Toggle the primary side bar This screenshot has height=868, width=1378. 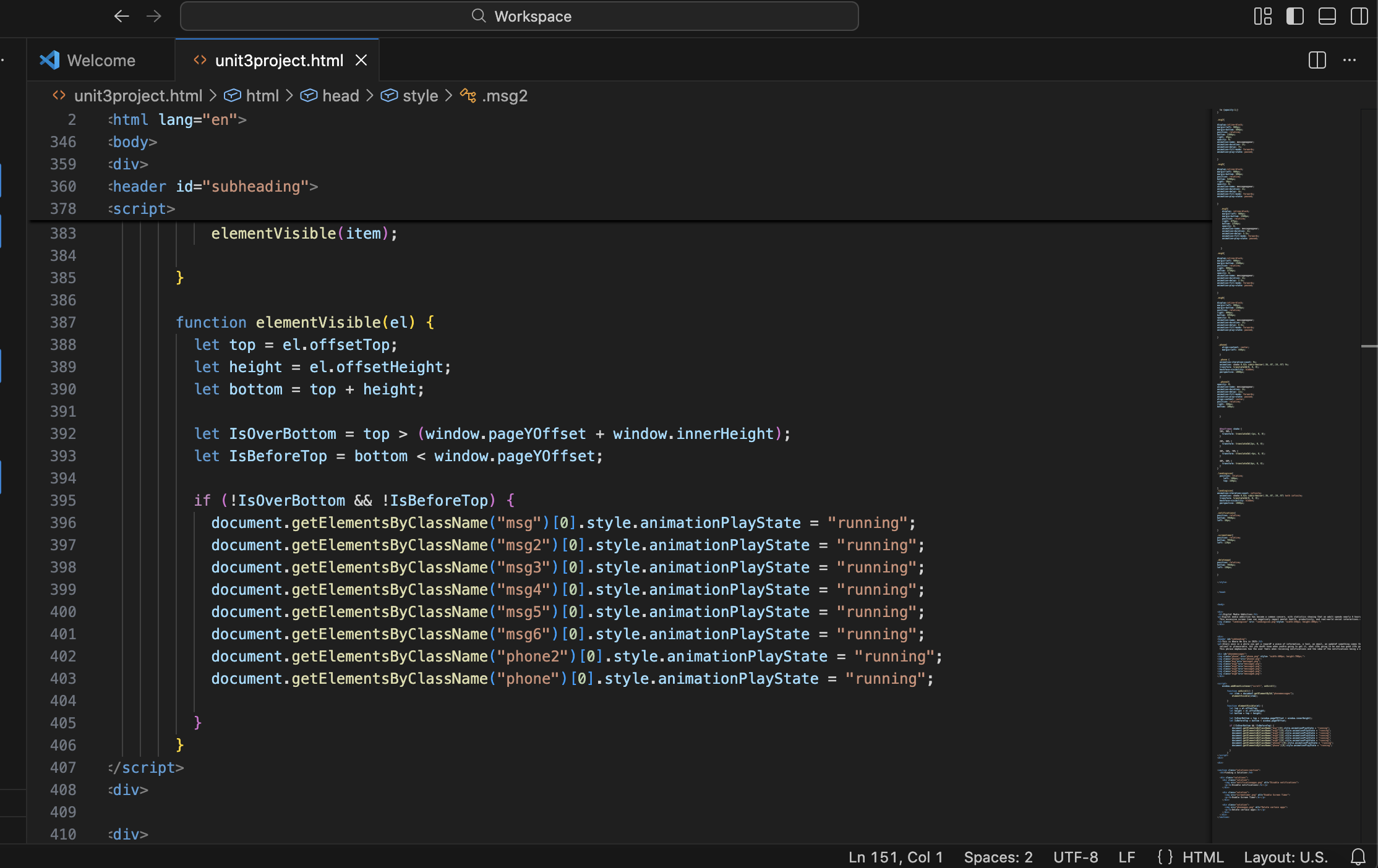pos(1295,16)
